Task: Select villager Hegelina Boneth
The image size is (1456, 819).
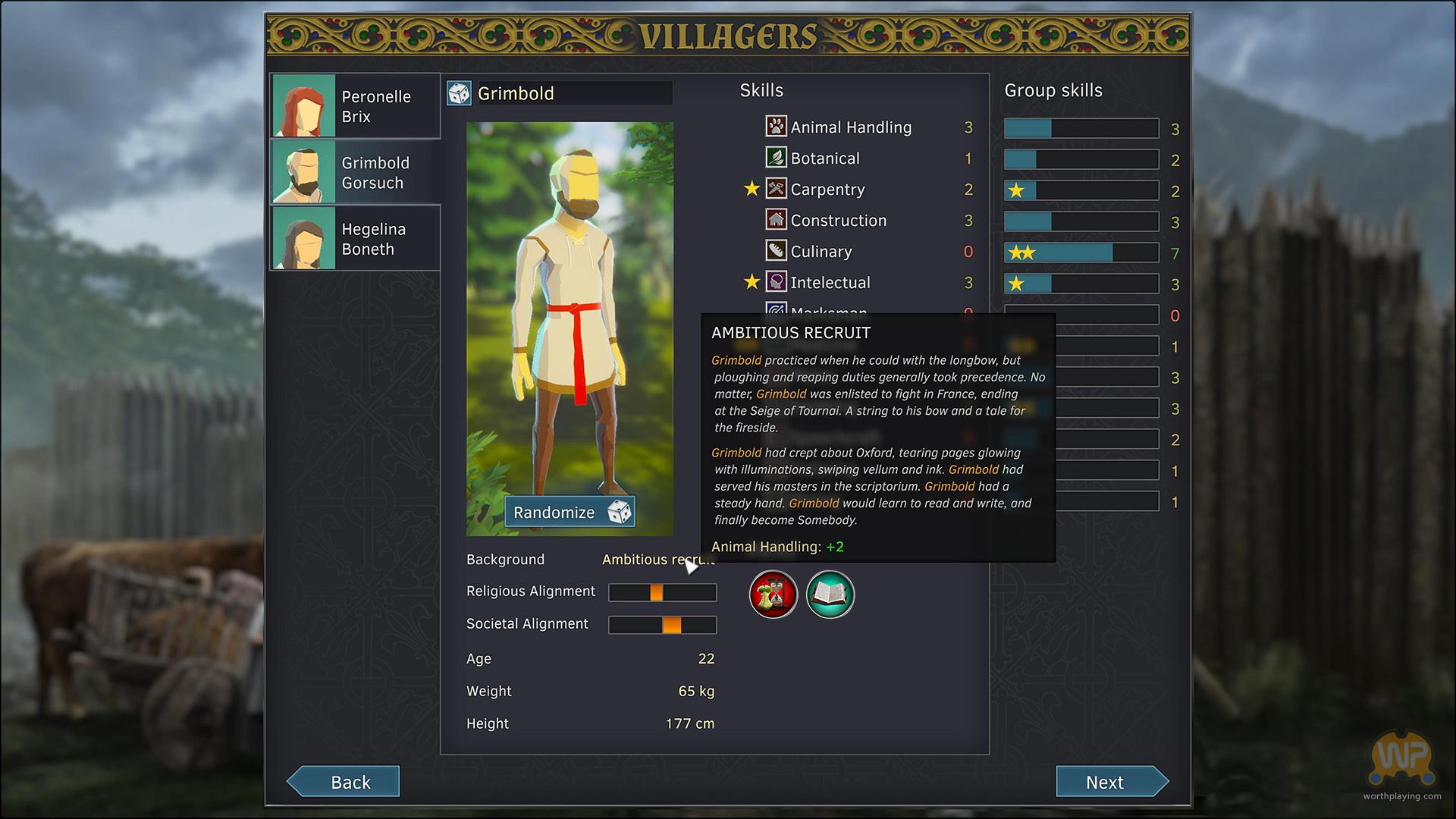Action: [356, 239]
